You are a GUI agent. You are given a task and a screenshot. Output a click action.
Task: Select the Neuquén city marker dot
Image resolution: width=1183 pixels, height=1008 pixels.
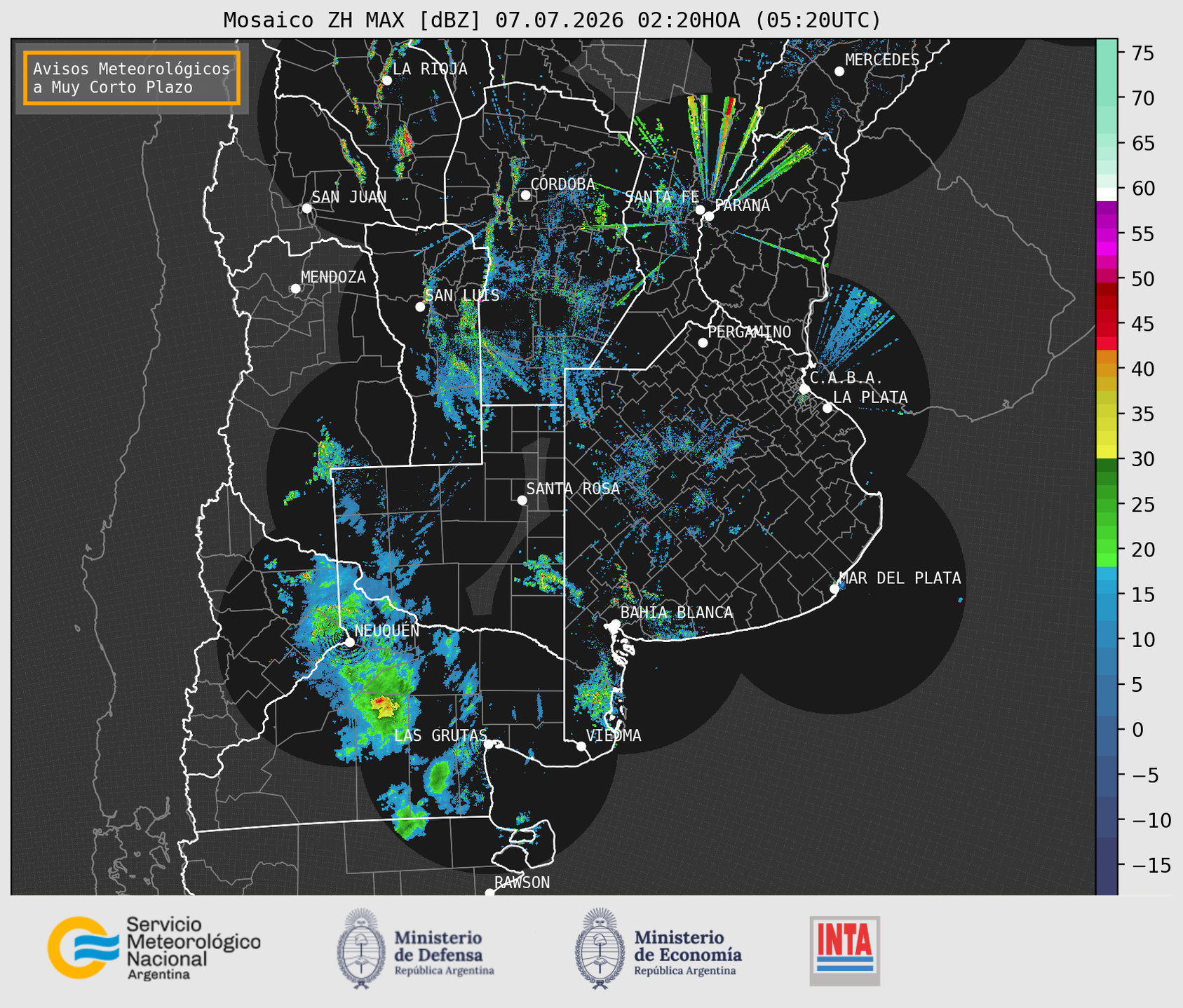[x=349, y=641]
